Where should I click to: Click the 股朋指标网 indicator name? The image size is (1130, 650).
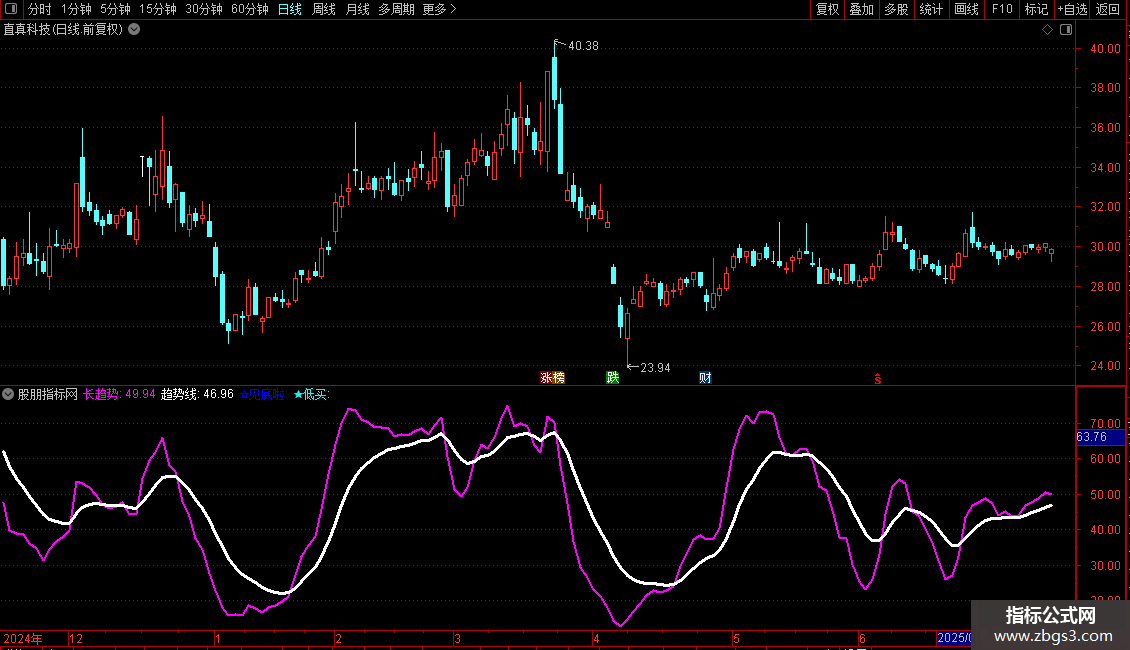click(x=48, y=394)
